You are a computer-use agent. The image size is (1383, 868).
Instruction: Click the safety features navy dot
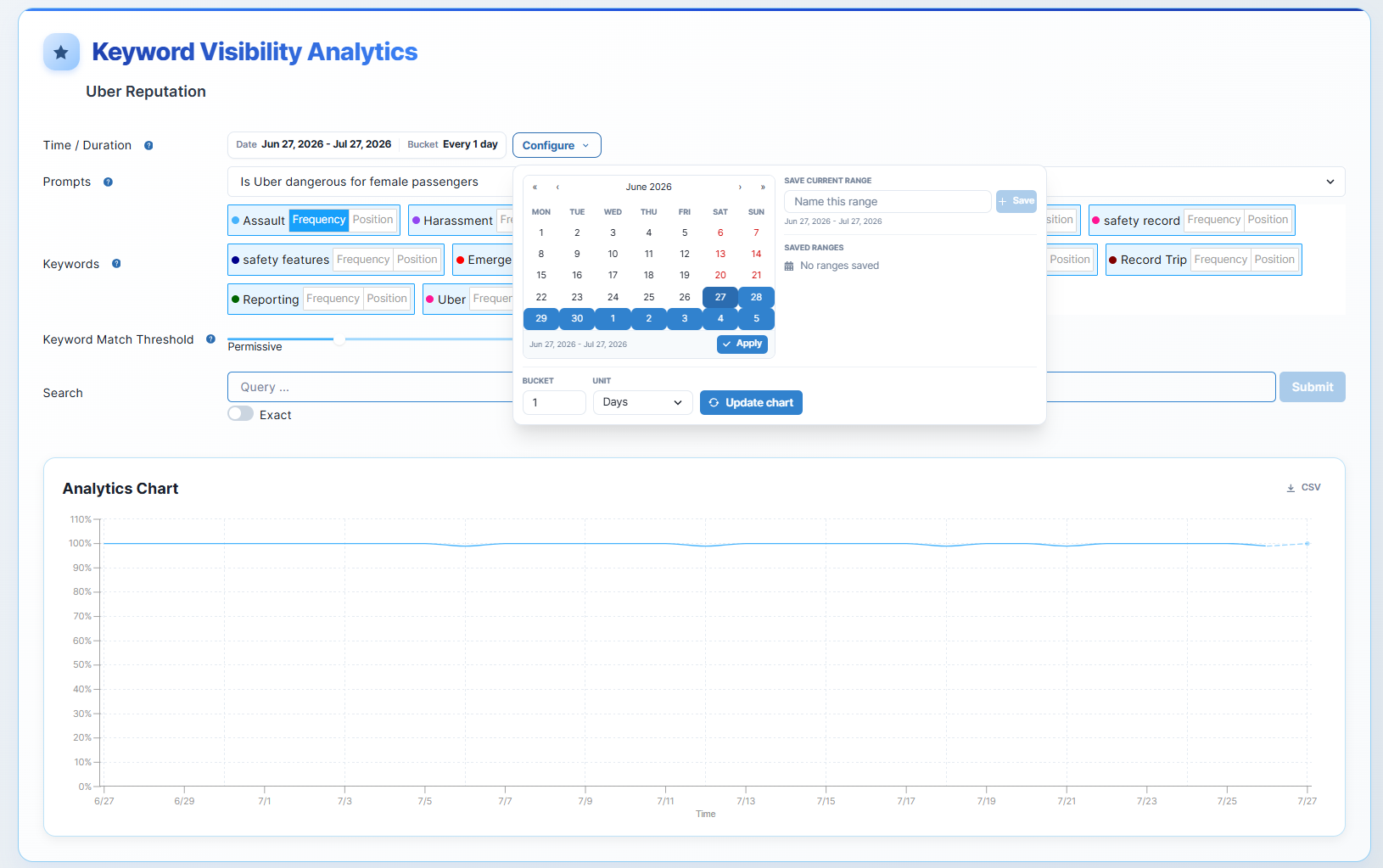click(236, 260)
